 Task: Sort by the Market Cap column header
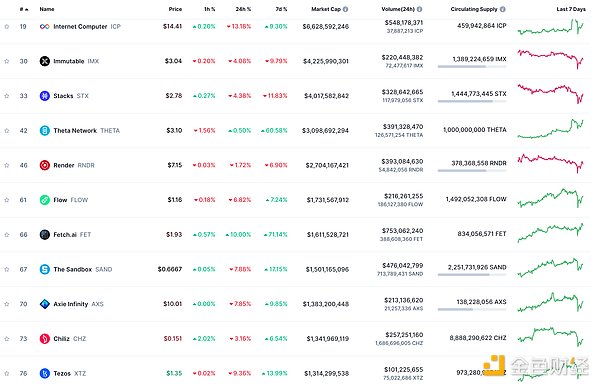[x=326, y=9]
